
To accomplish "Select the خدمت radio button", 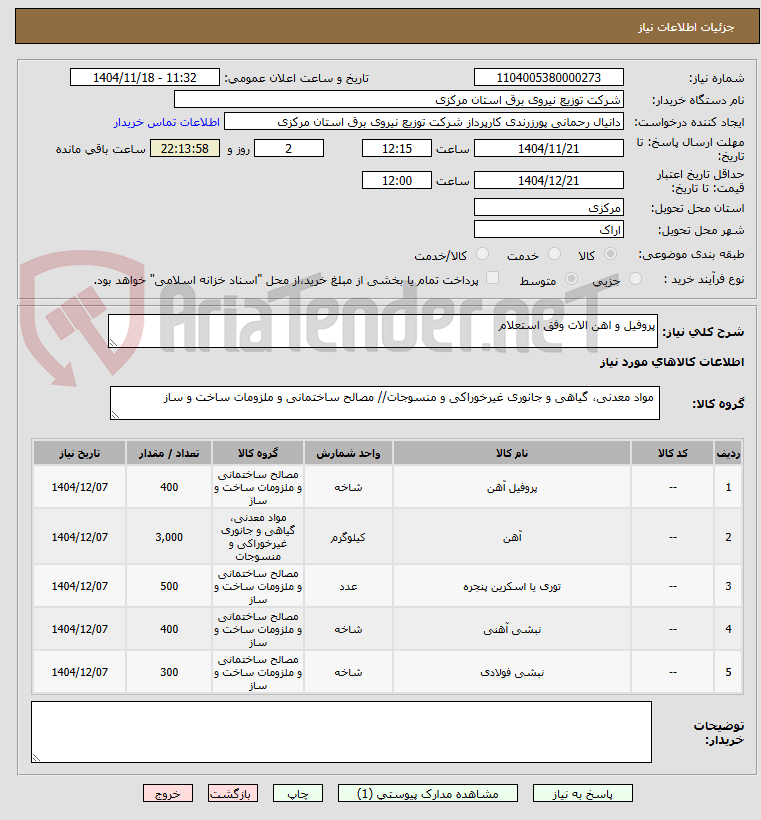I will click(554, 254).
